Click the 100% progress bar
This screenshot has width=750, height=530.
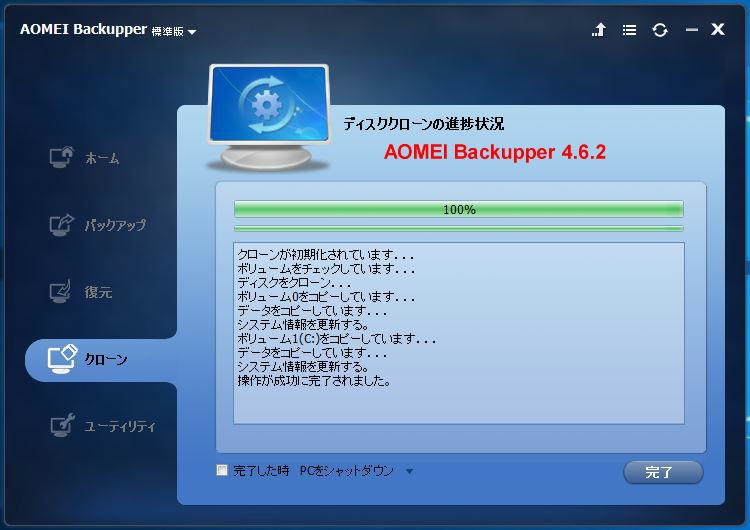point(459,209)
